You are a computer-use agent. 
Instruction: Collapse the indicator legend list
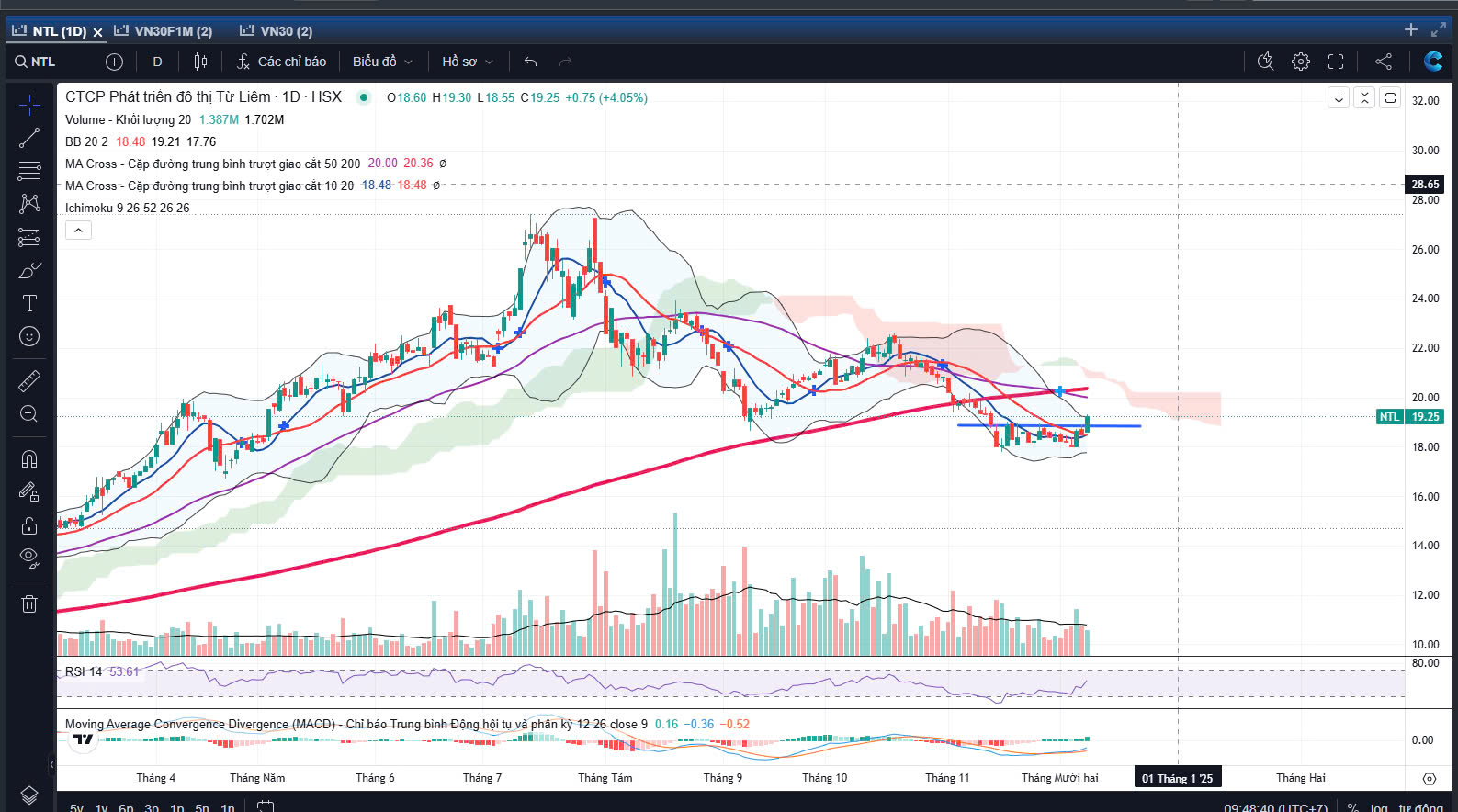tap(78, 231)
